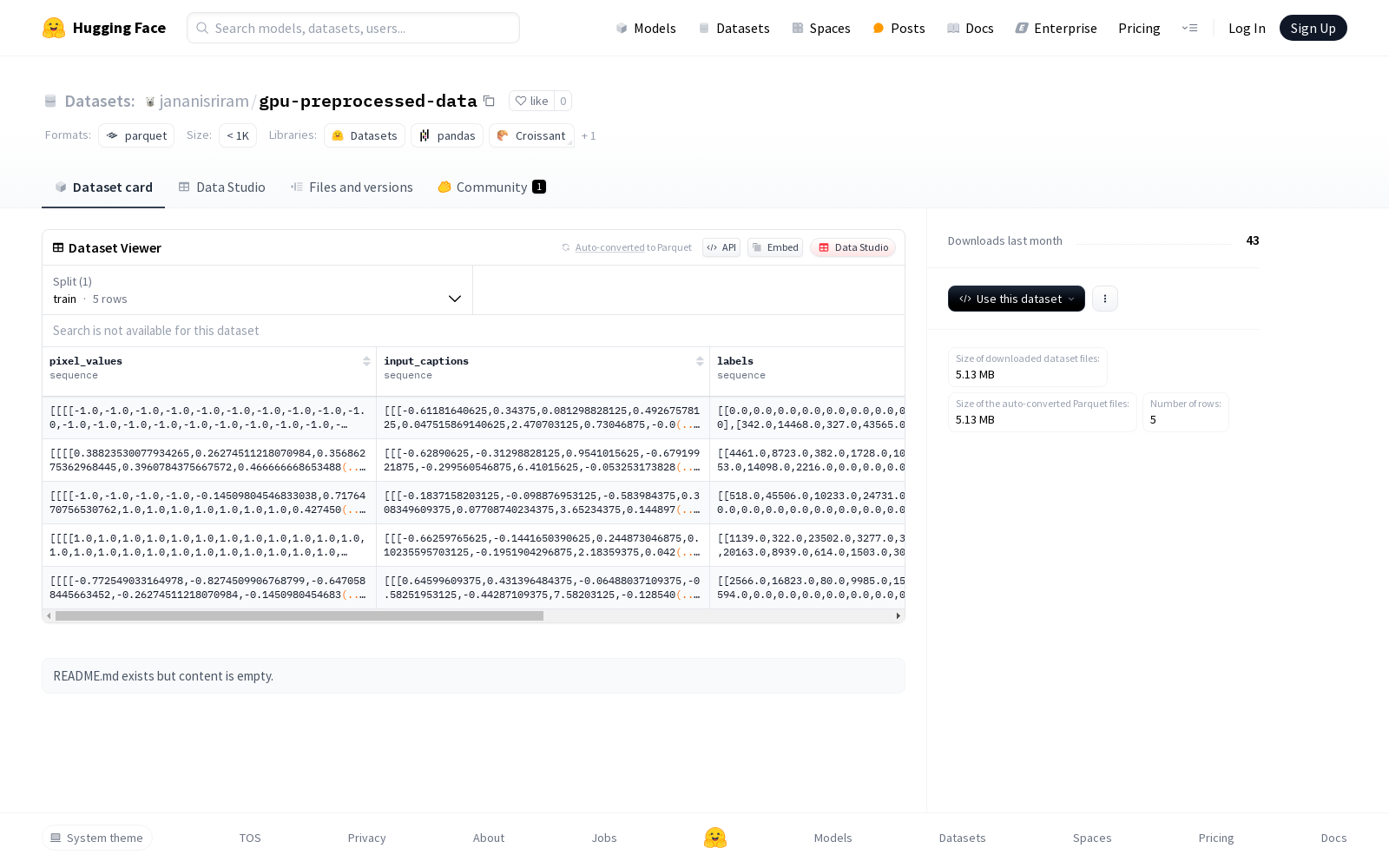This screenshot has height=868, width=1389.
Task: Sort the pixel_values column
Action: pyautogui.click(x=366, y=361)
